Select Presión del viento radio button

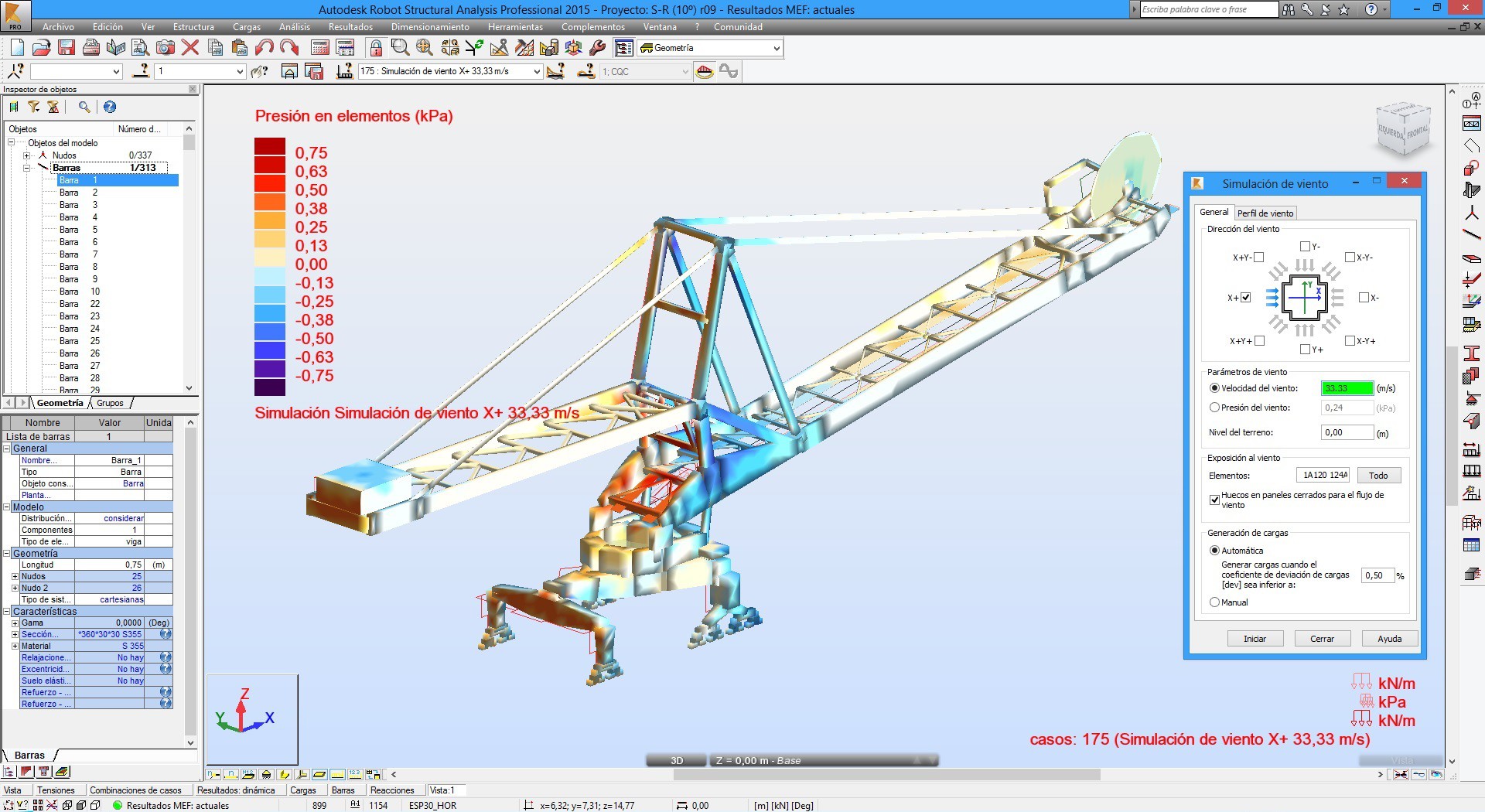coord(1214,408)
